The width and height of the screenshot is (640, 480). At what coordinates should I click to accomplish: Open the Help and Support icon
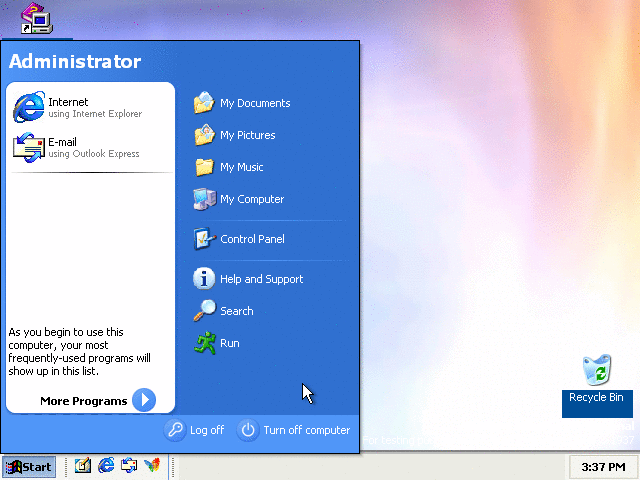click(204, 279)
